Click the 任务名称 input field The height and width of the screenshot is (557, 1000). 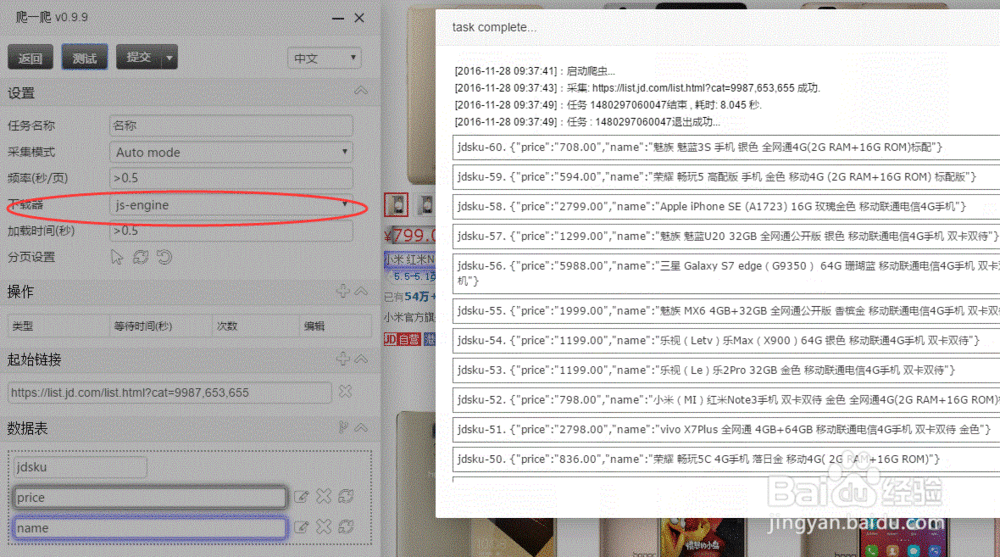(x=231, y=125)
